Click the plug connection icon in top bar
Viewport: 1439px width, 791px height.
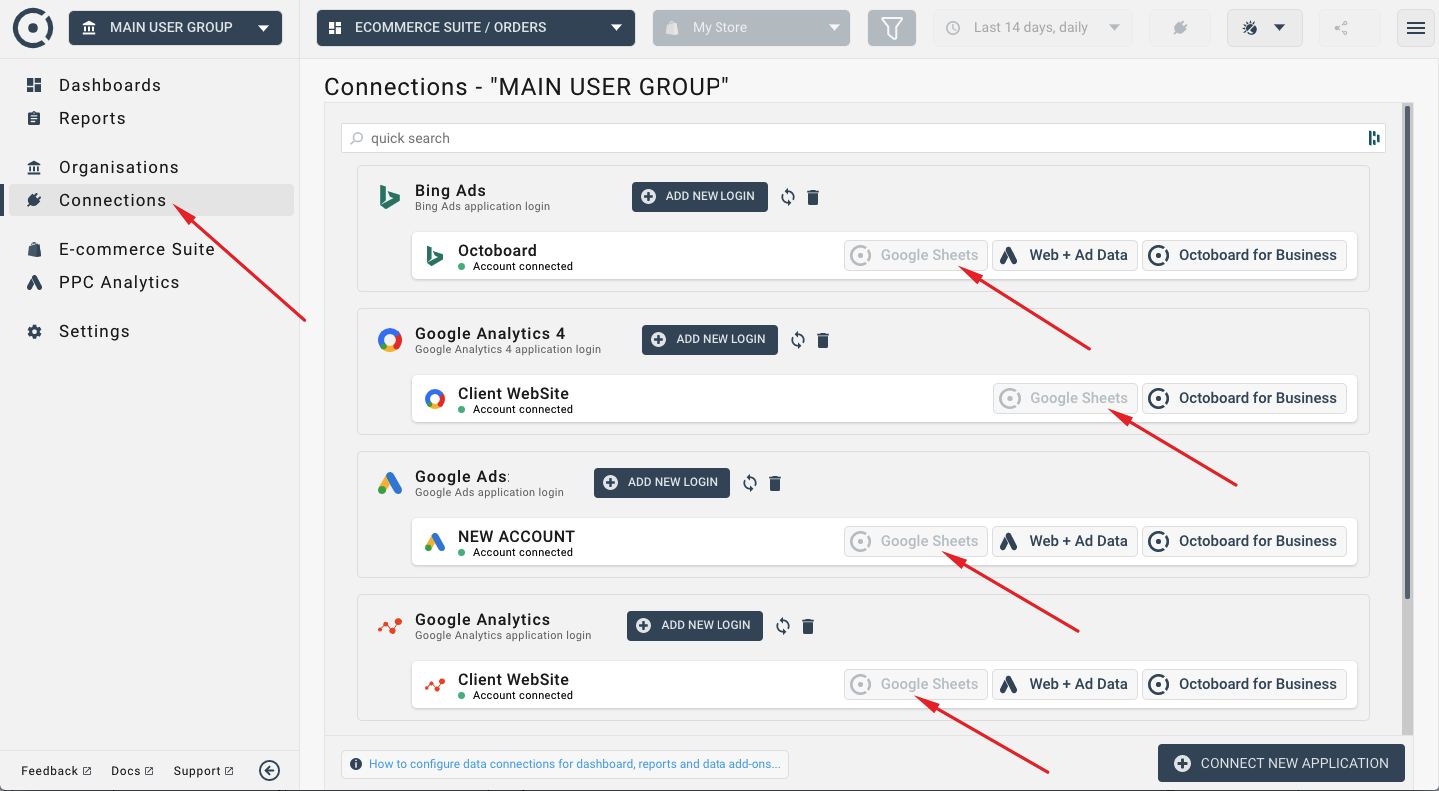pos(1180,28)
